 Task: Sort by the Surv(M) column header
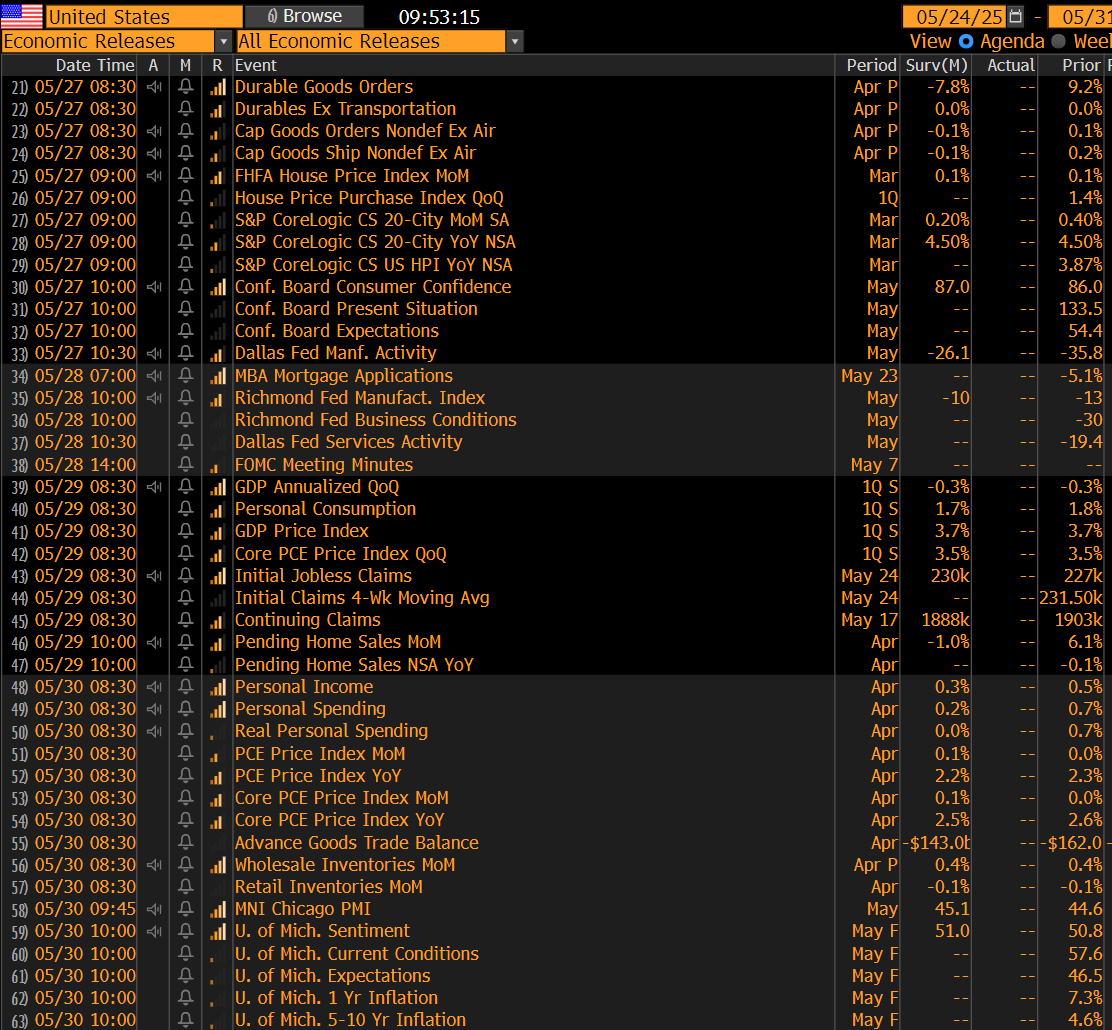[x=937, y=65]
